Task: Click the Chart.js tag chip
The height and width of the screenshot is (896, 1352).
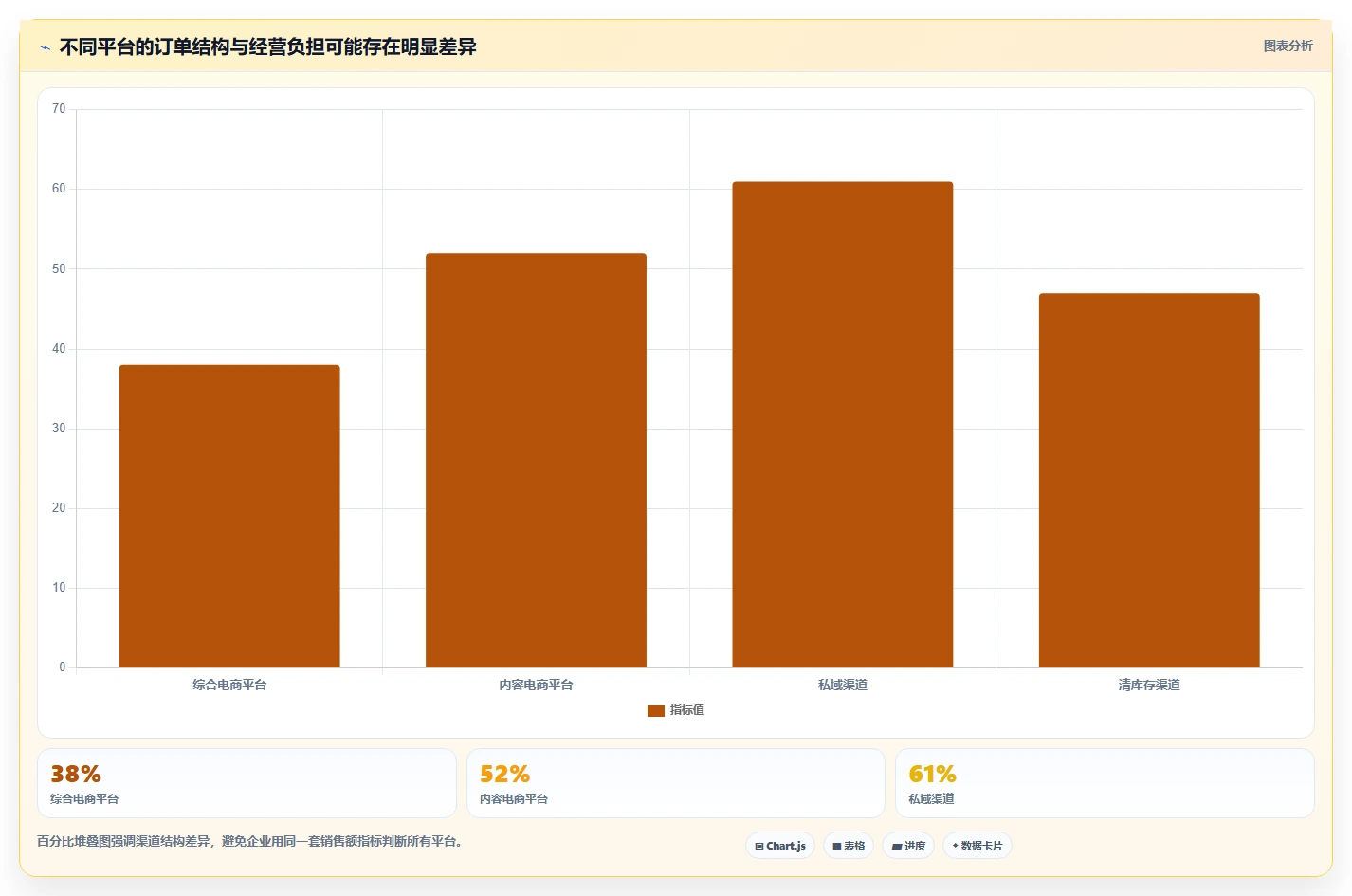Action: click(780, 846)
